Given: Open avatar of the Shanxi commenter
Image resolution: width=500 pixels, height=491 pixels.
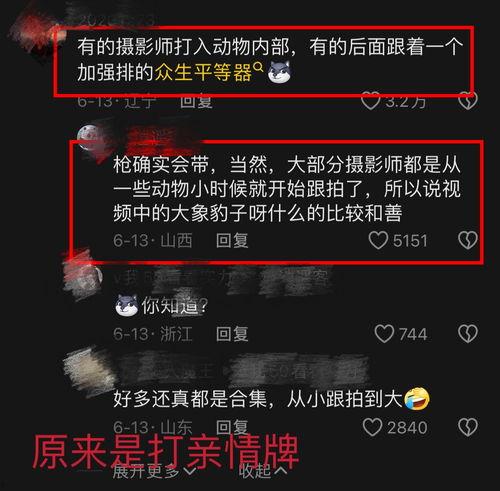Looking at the screenshot, I should (x=89, y=137).
